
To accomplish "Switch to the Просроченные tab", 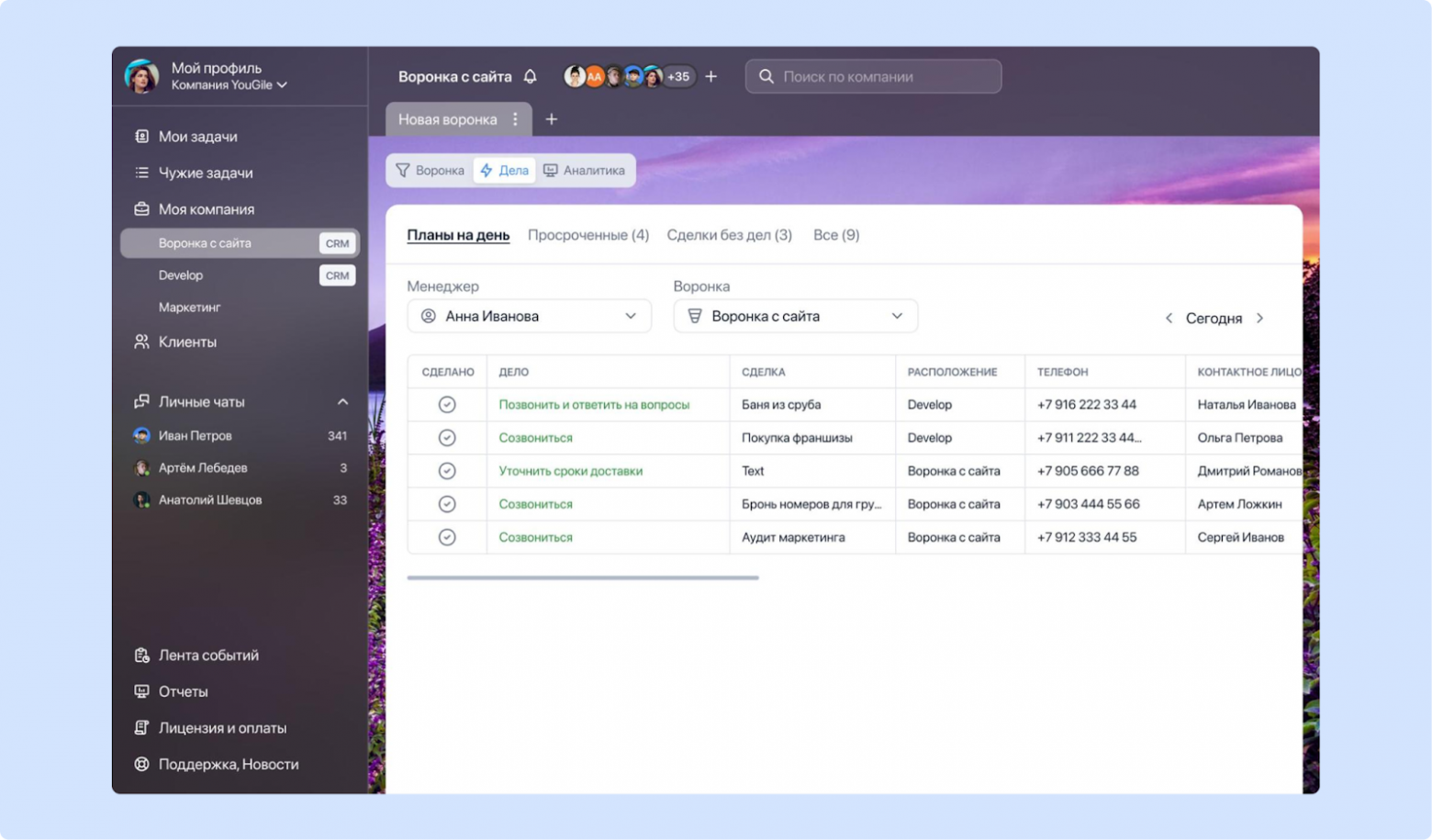I will click(588, 234).
